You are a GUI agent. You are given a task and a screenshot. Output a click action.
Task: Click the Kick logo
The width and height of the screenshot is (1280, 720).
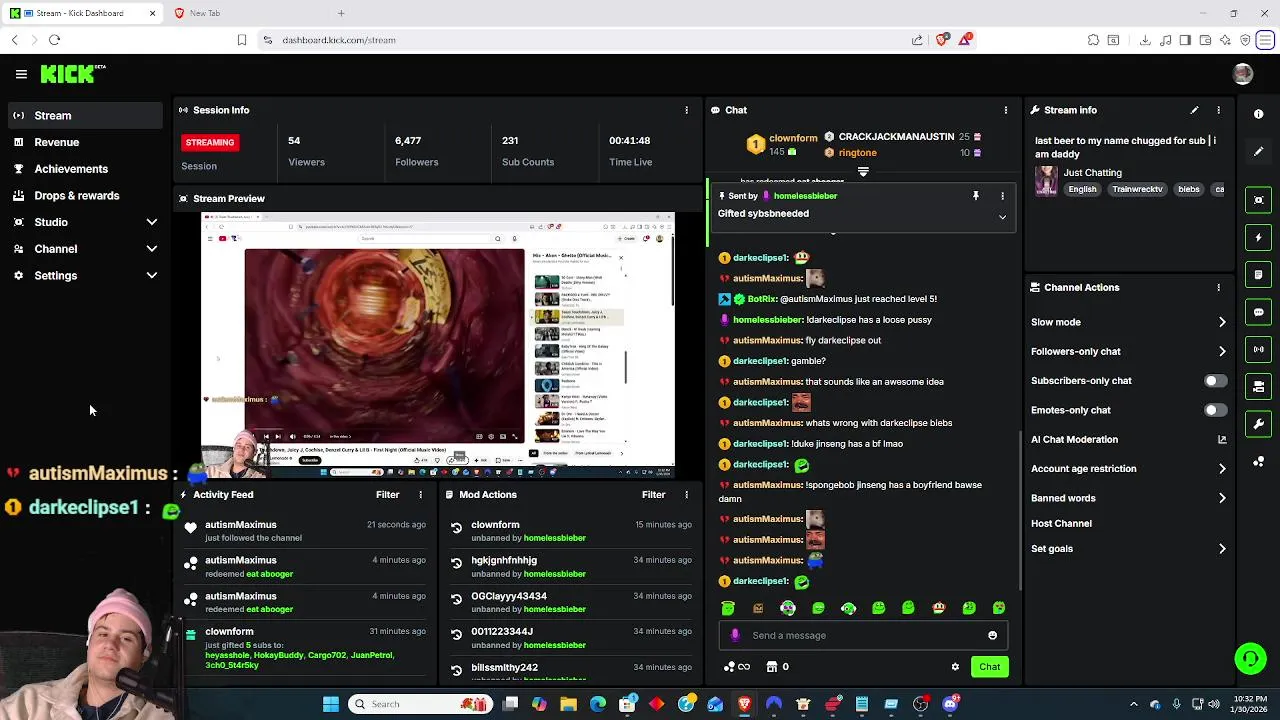pos(69,74)
